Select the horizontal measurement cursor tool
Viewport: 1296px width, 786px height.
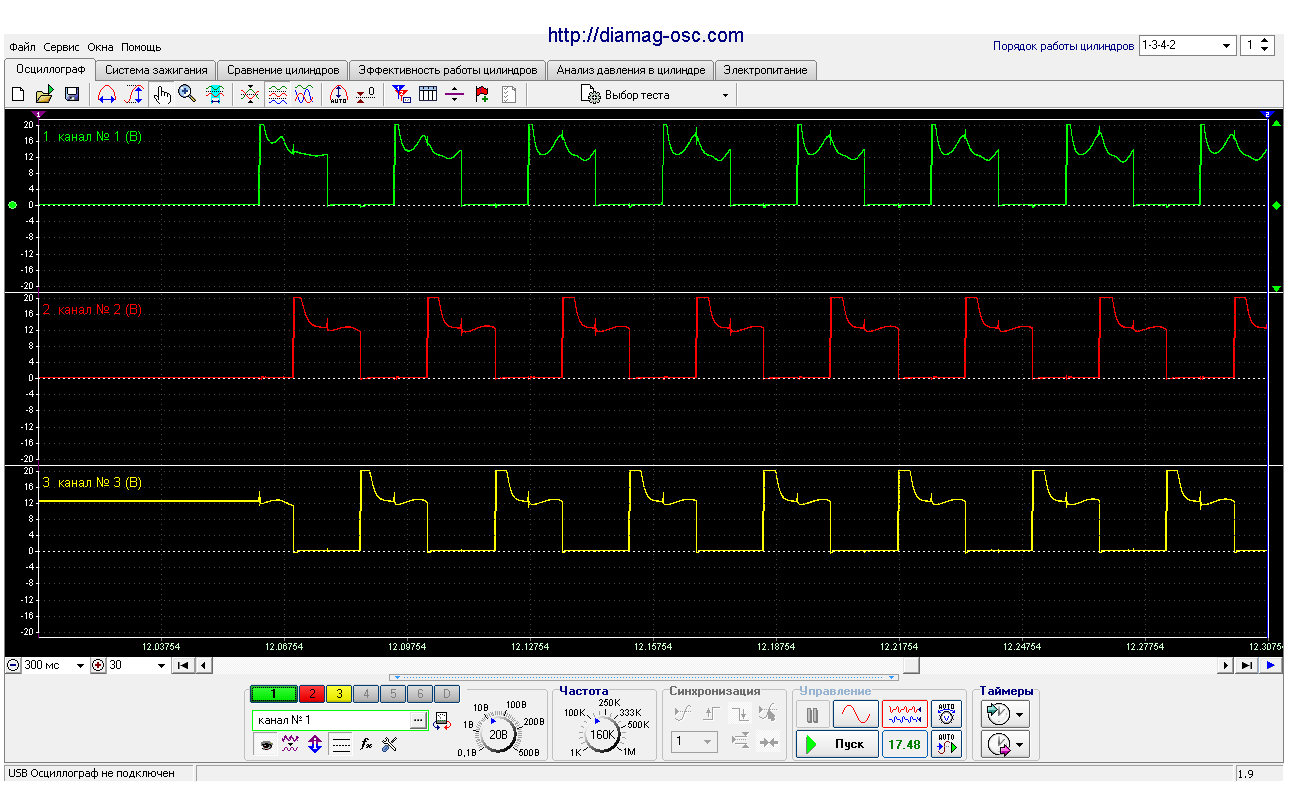[x=106, y=95]
